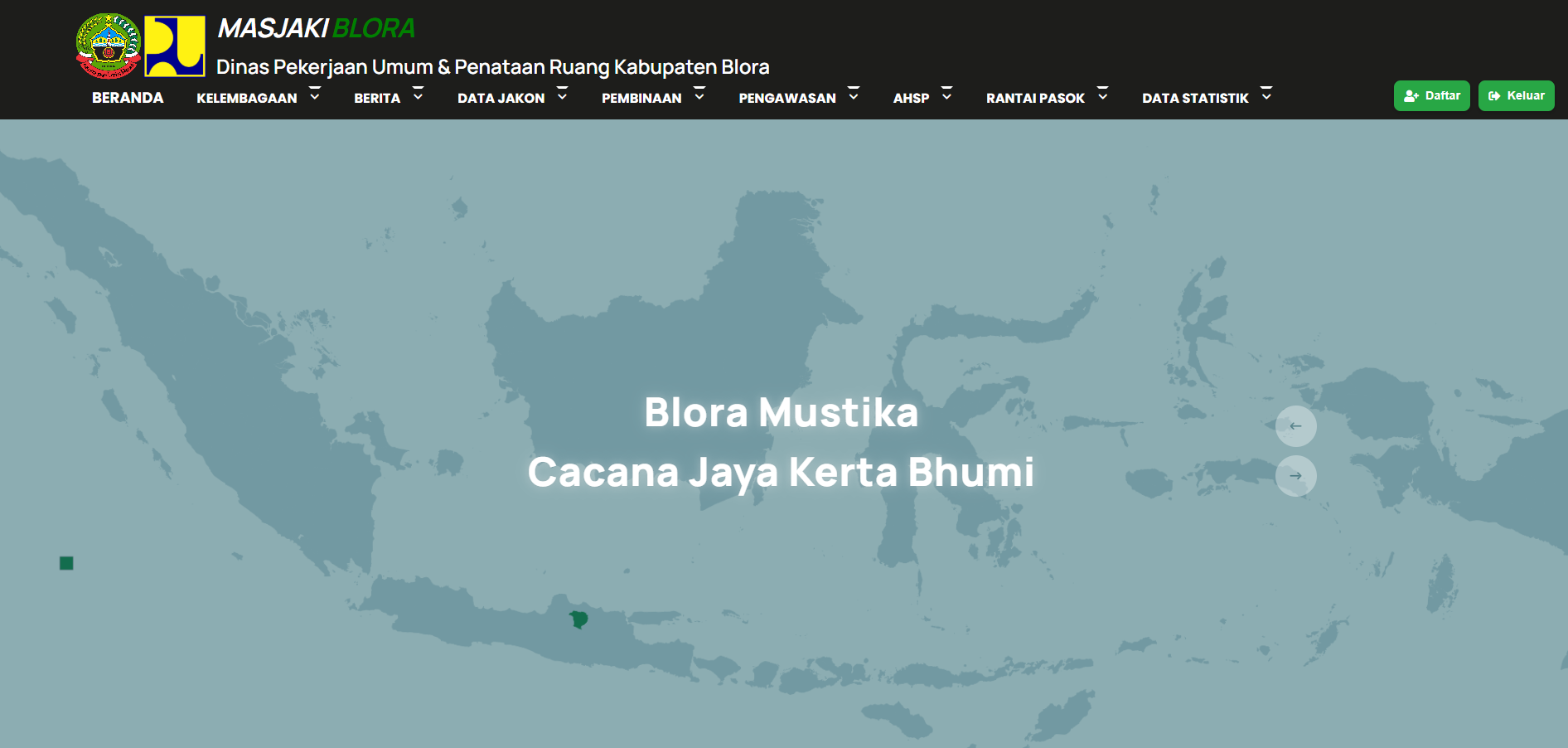Viewport: 1568px width, 748px height.
Task: Open the RANTAI PASOK menu
Action: coord(1035,98)
